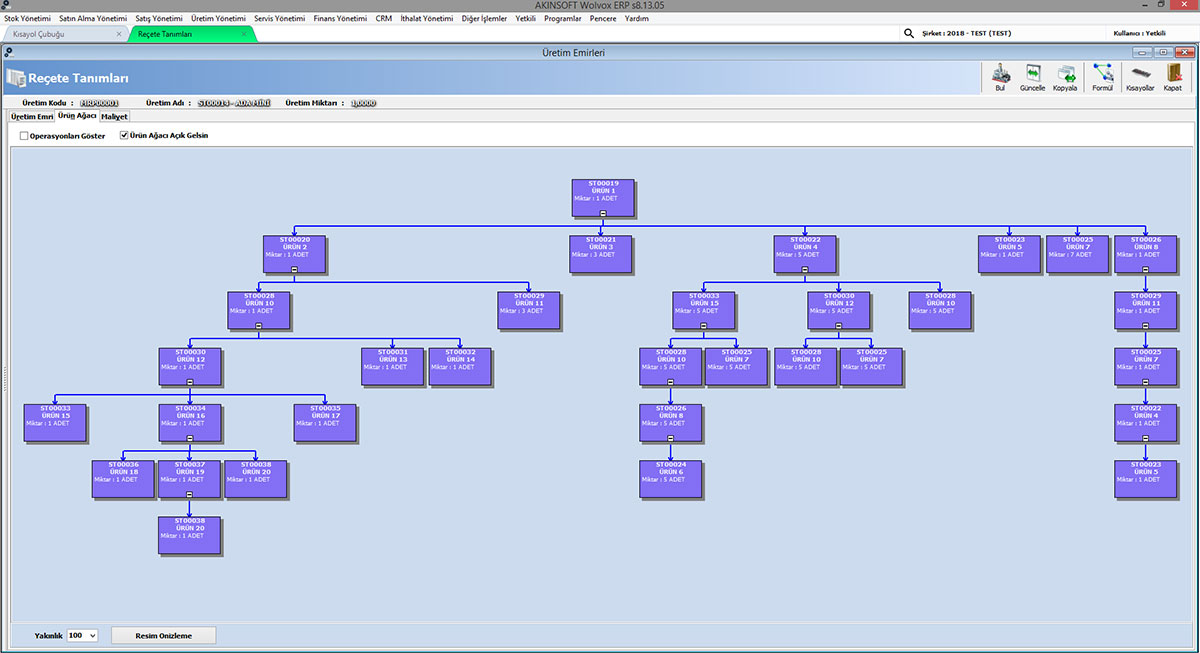Collapse the ST00019 ÜRÜN 1 root node

pyautogui.click(x=602, y=211)
